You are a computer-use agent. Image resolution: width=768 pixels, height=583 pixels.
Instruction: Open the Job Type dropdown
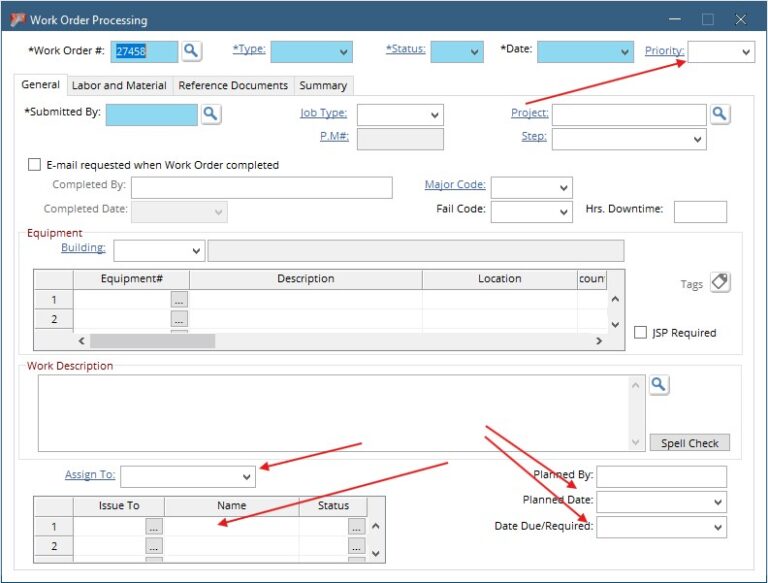[434, 116]
